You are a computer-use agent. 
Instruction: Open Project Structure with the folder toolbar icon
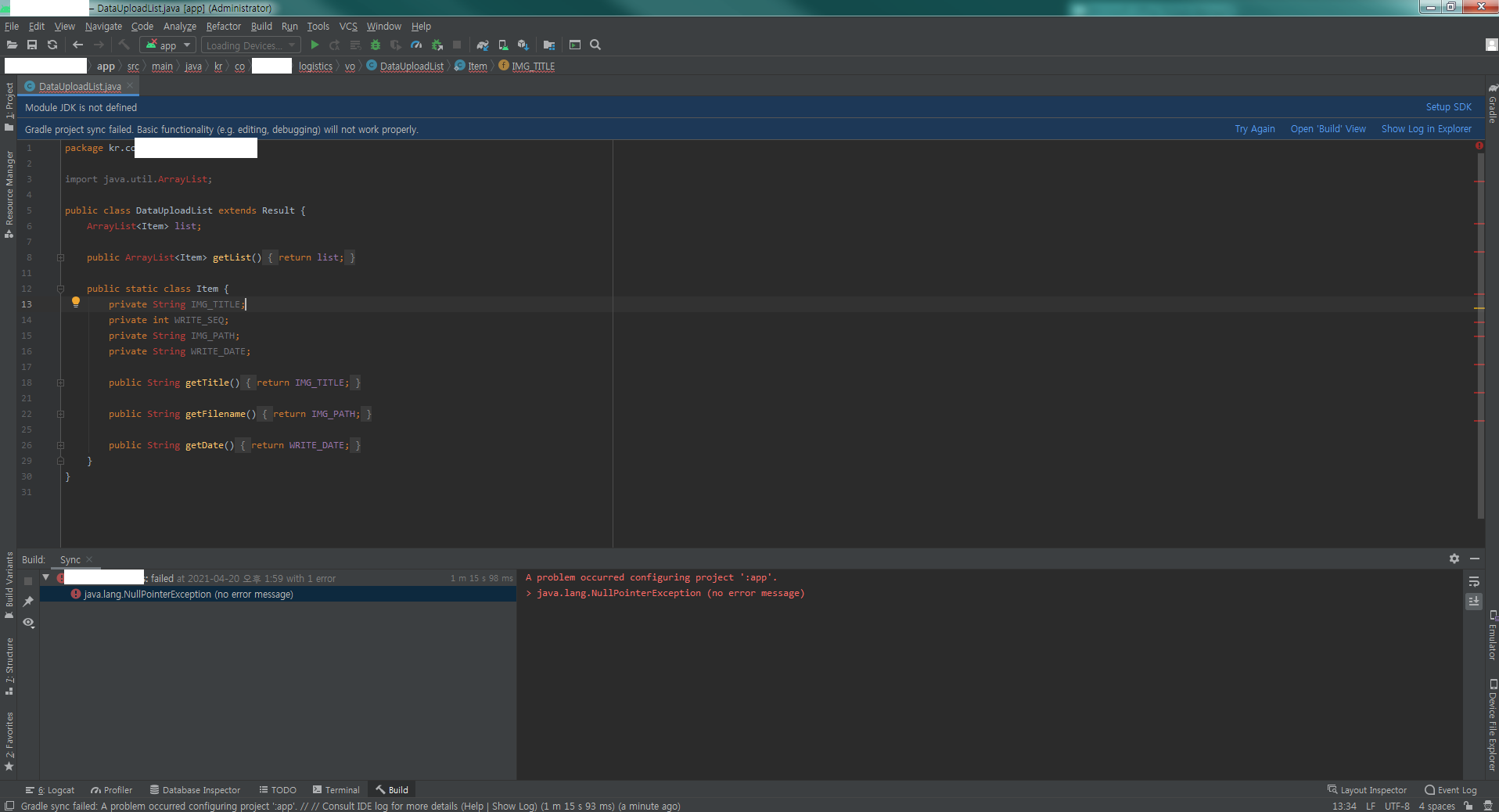[548, 45]
